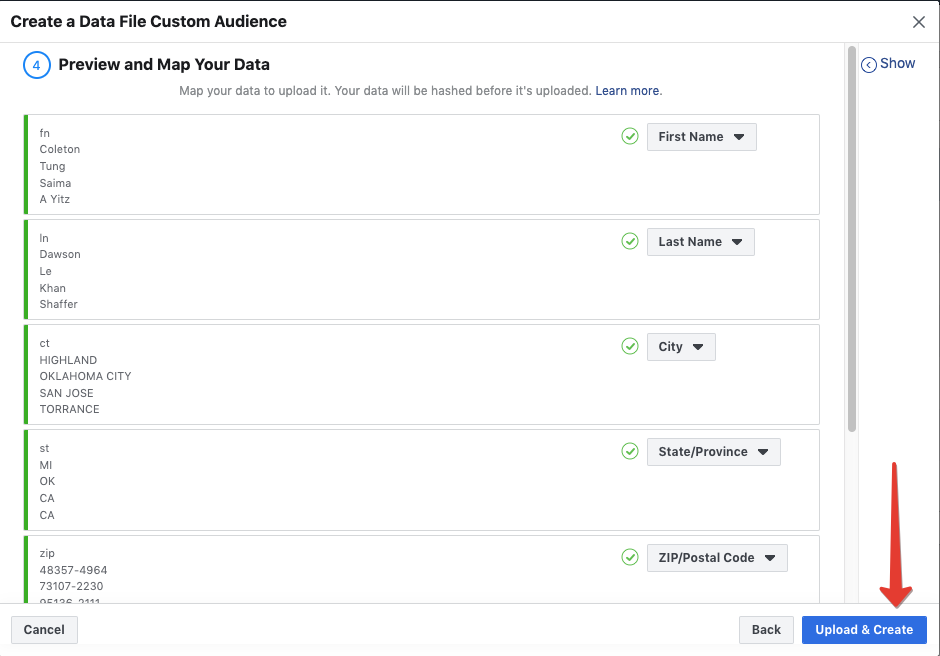The width and height of the screenshot is (940, 656).
Task: Click the green checkmark next to State/Province
Action: coord(629,452)
